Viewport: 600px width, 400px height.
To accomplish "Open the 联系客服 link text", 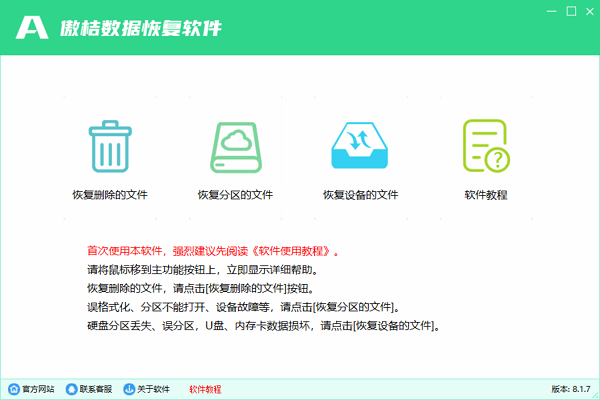I will click(x=97, y=388).
